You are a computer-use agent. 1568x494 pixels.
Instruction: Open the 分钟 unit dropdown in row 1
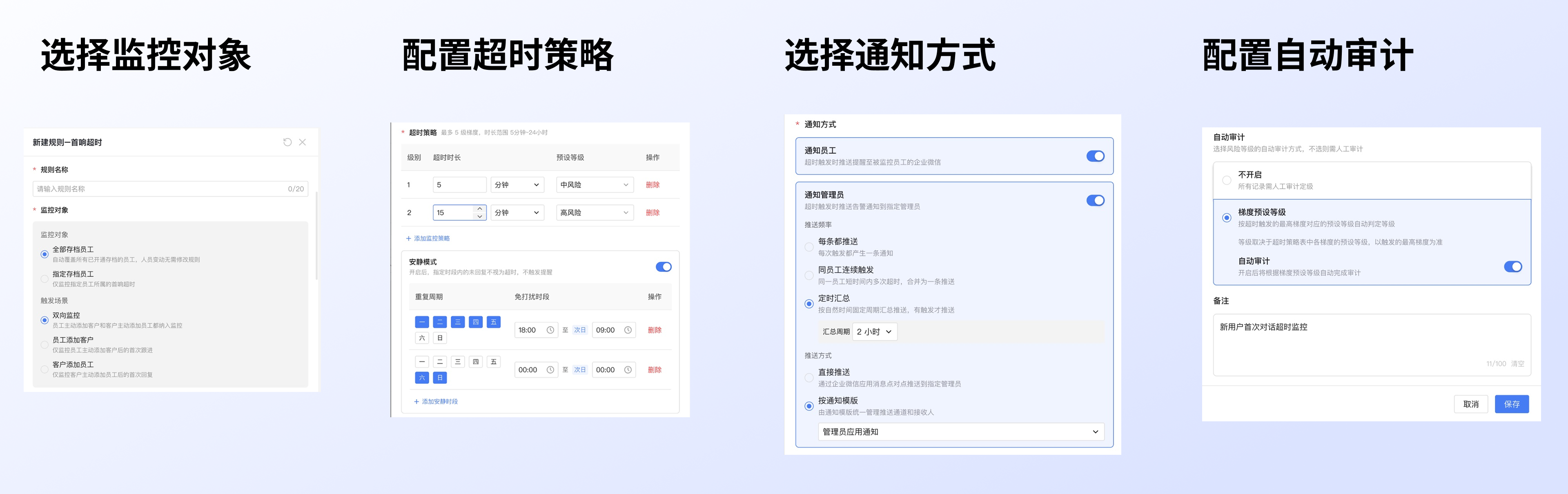click(517, 185)
